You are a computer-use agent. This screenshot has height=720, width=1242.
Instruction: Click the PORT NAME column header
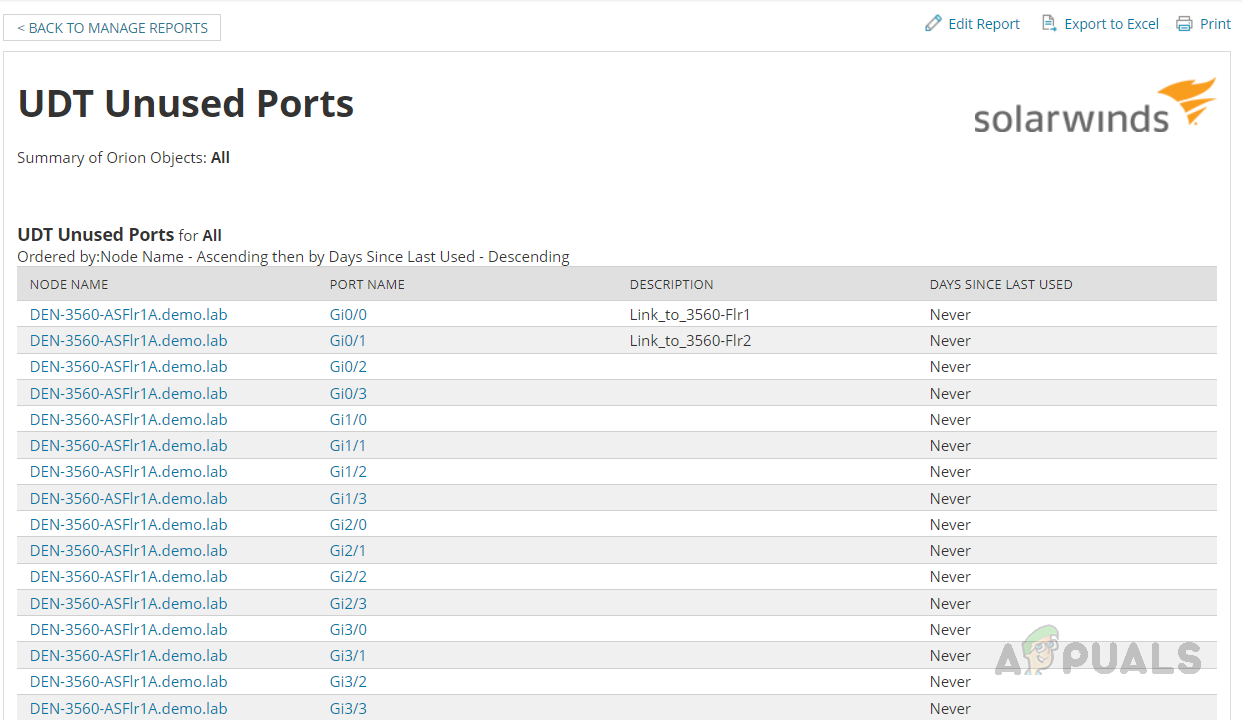coord(367,284)
